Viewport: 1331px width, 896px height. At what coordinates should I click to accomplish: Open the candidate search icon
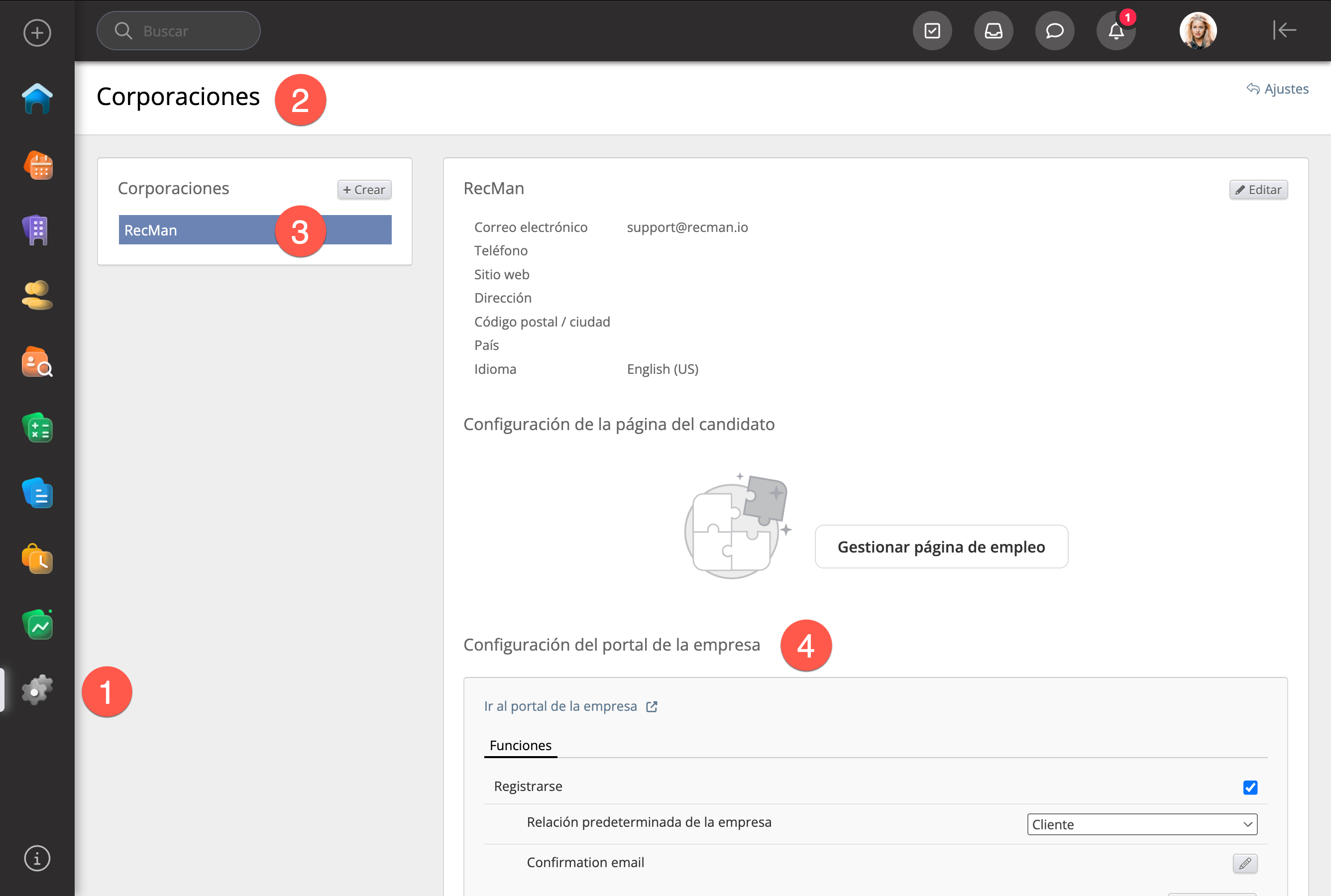point(37,362)
